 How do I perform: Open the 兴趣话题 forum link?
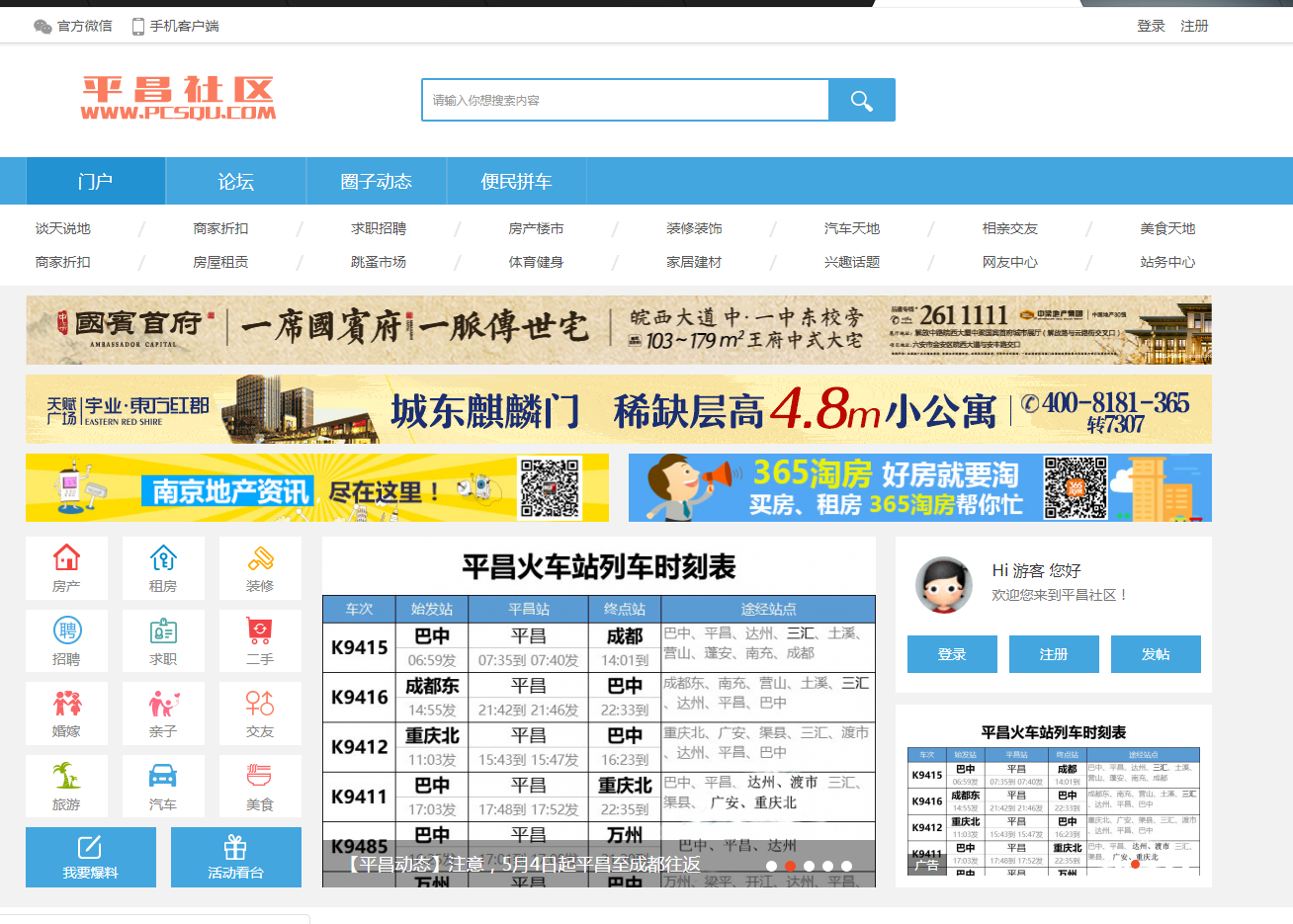(x=852, y=262)
